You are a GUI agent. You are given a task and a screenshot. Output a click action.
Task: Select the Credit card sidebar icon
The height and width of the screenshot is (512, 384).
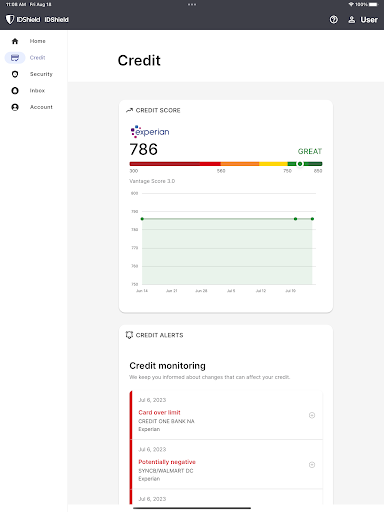[x=15, y=58]
